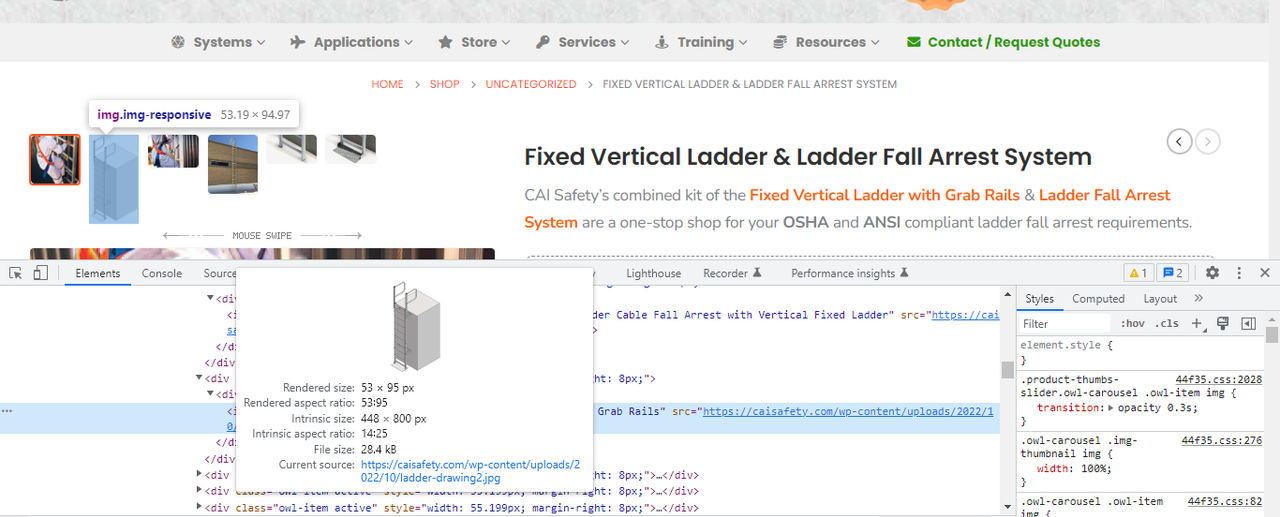Click Fixed Vertical Ladder with Grab Rails link
This screenshot has width=1280, height=517.
(x=885, y=195)
